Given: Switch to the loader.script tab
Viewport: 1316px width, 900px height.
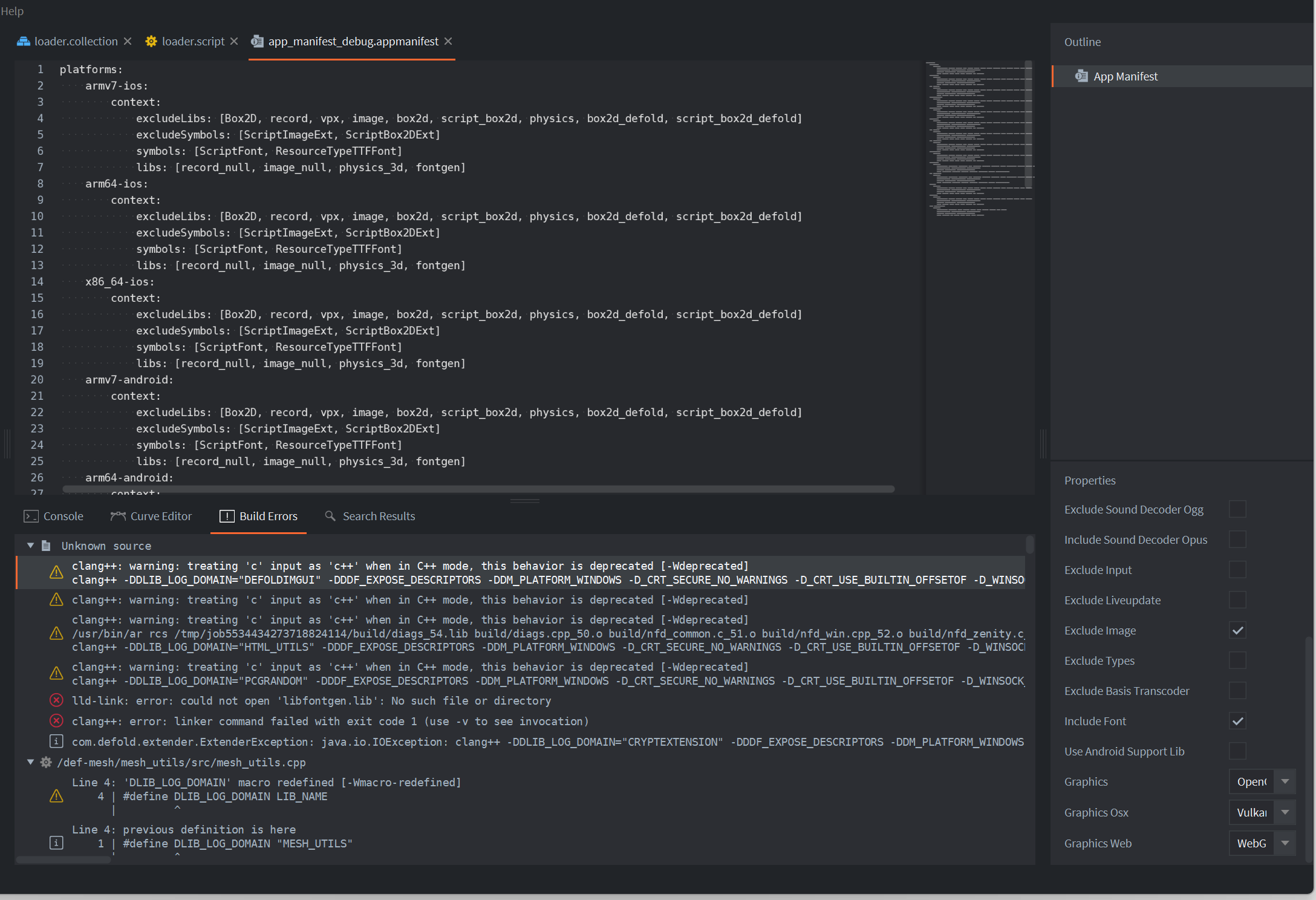Looking at the screenshot, I should click(193, 41).
